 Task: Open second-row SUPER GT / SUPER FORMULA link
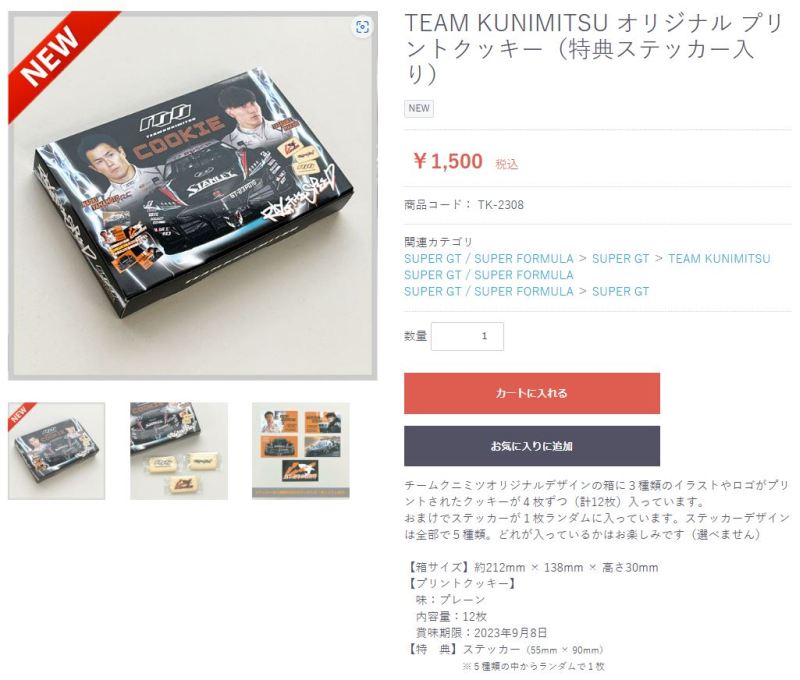489,275
